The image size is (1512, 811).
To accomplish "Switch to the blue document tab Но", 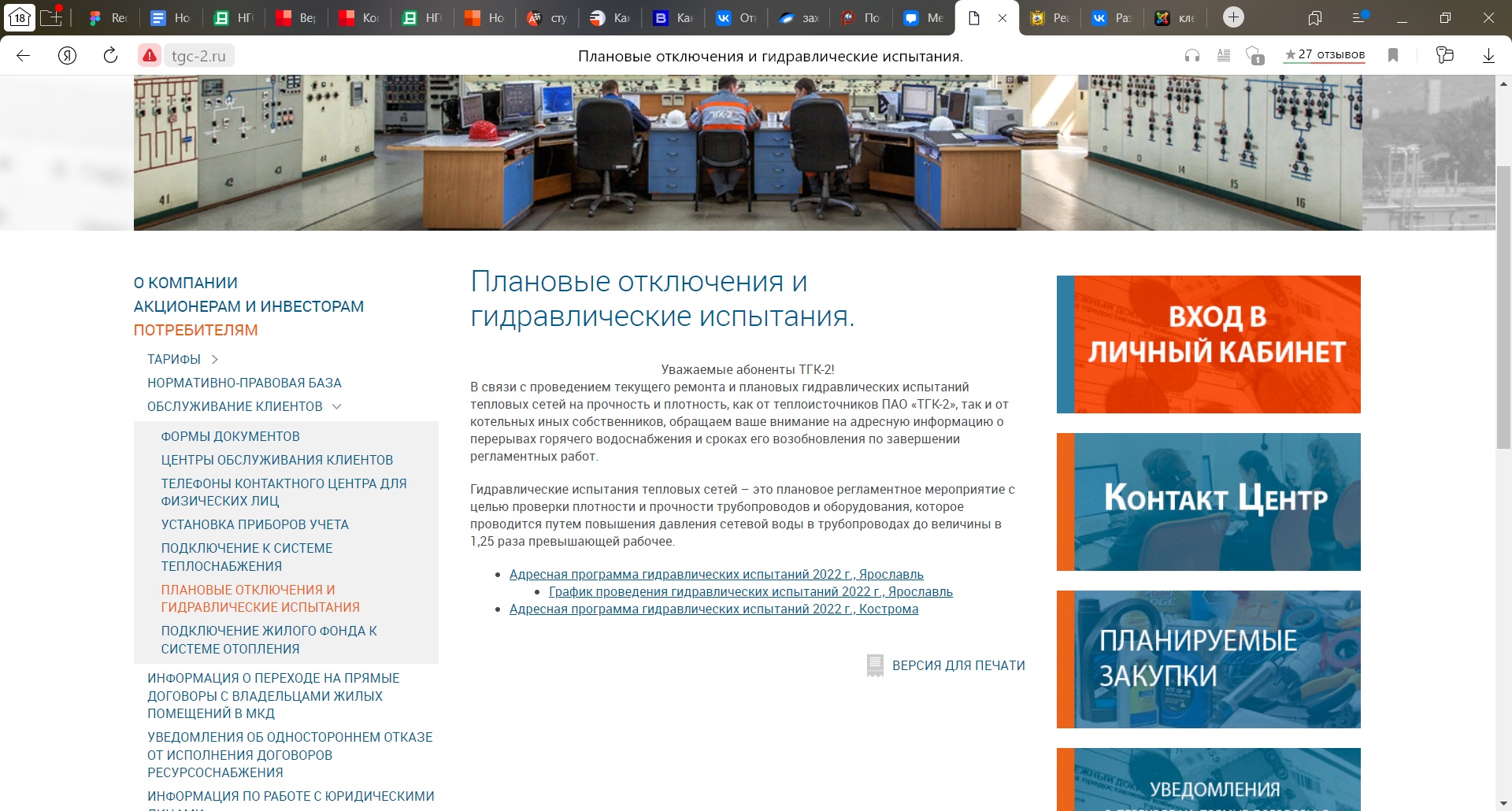I will (x=170, y=17).
